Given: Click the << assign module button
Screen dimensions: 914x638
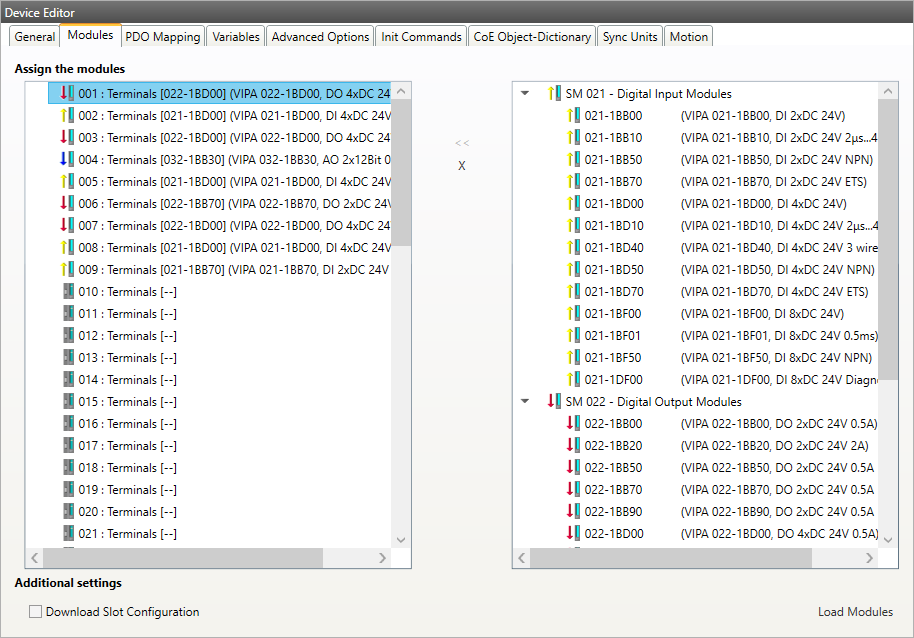Looking at the screenshot, I should (x=461, y=143).
